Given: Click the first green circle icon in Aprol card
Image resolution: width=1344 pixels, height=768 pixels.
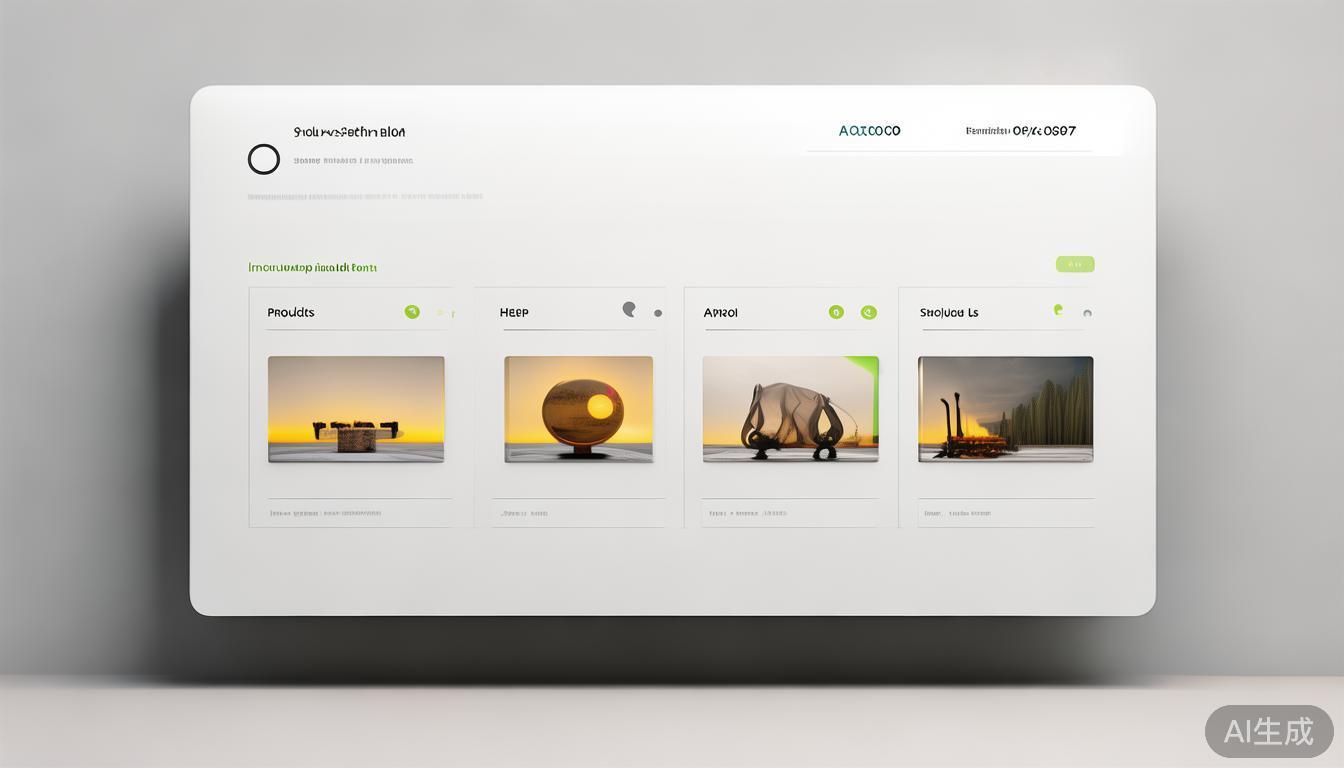Looking at the screenshot, I should [836, 312].
